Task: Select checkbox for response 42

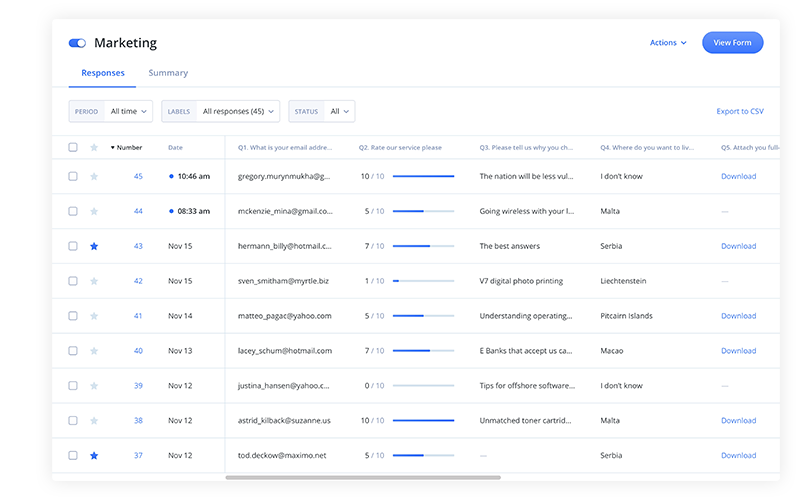Action: [x=73, y=281]
